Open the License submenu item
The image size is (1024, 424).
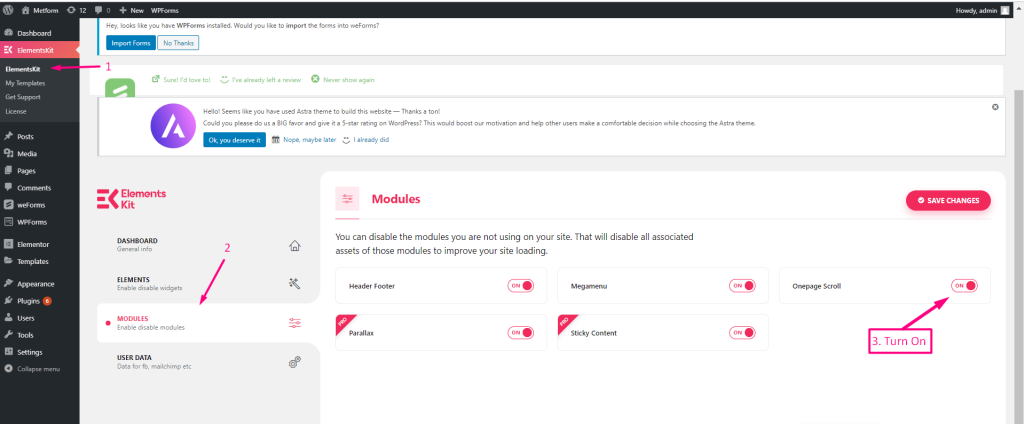tap(16, 111)
